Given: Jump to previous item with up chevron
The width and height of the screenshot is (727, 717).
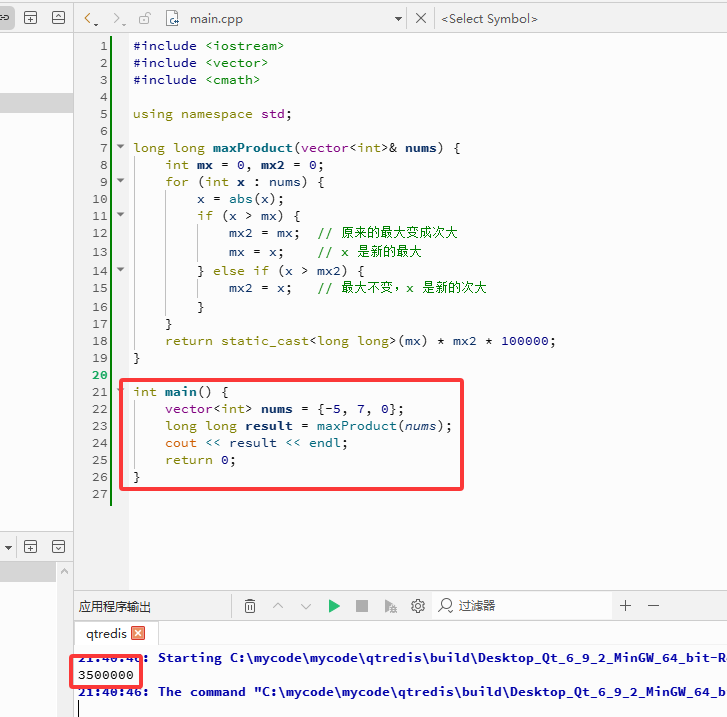Looking at the screenshot, I should point(278,606).
